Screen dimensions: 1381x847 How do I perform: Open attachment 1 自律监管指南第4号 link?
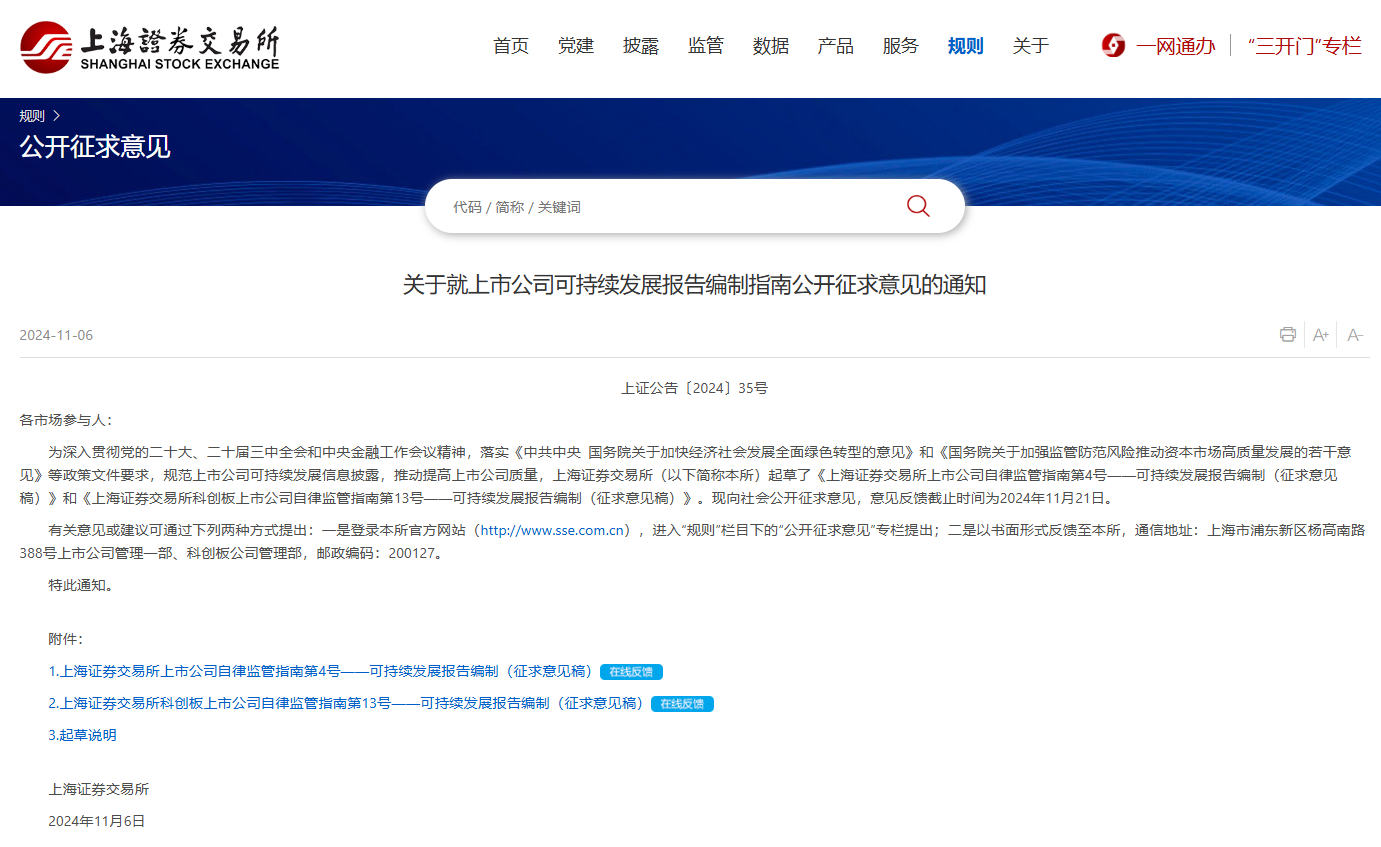pos(320,671)
